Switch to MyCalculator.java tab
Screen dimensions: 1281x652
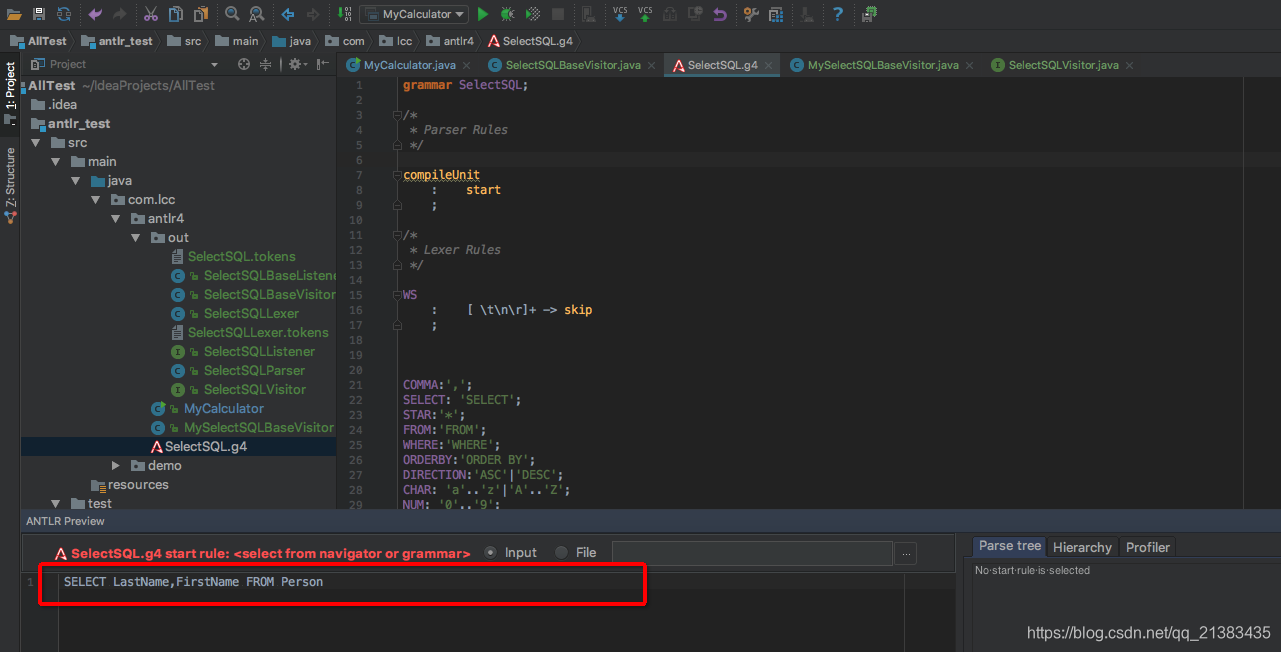409,65
